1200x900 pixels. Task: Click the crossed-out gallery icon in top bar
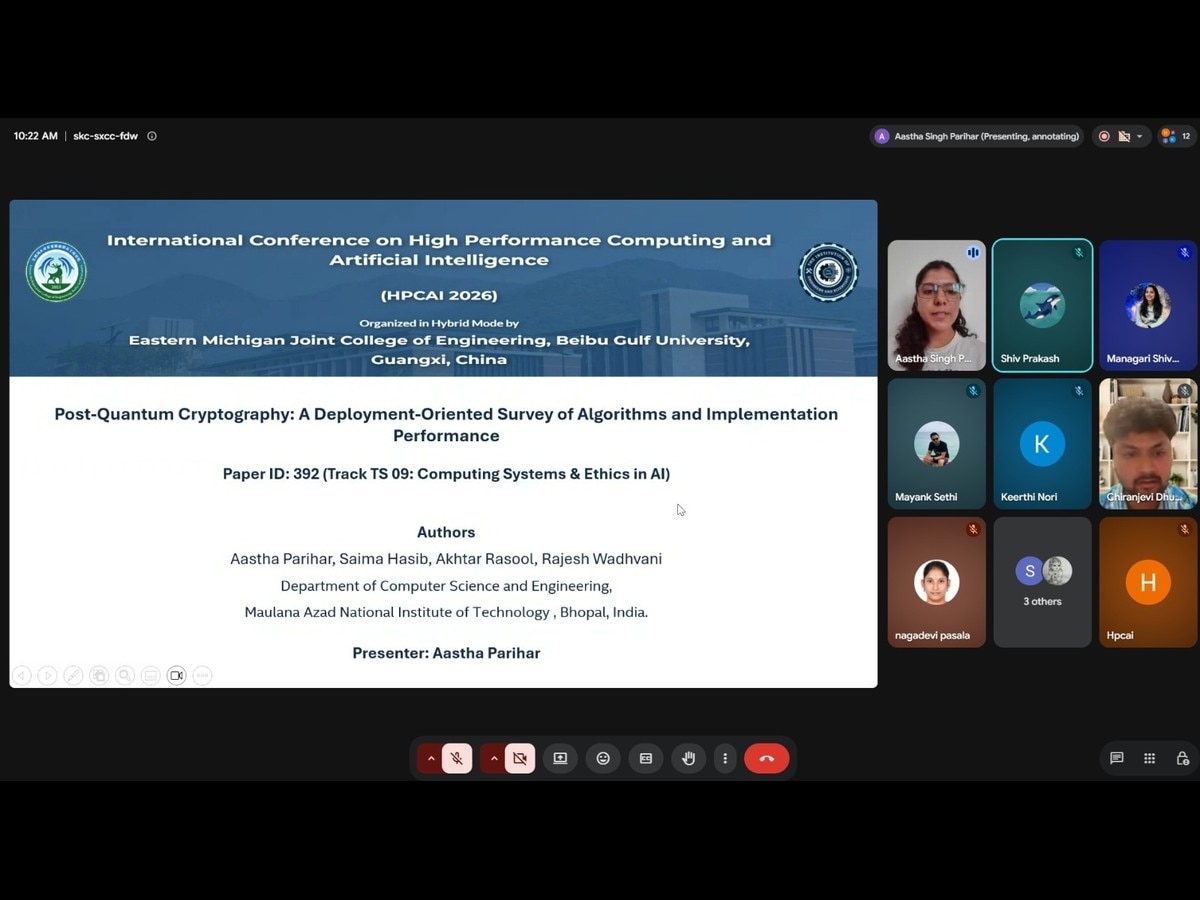[1123, 136]
